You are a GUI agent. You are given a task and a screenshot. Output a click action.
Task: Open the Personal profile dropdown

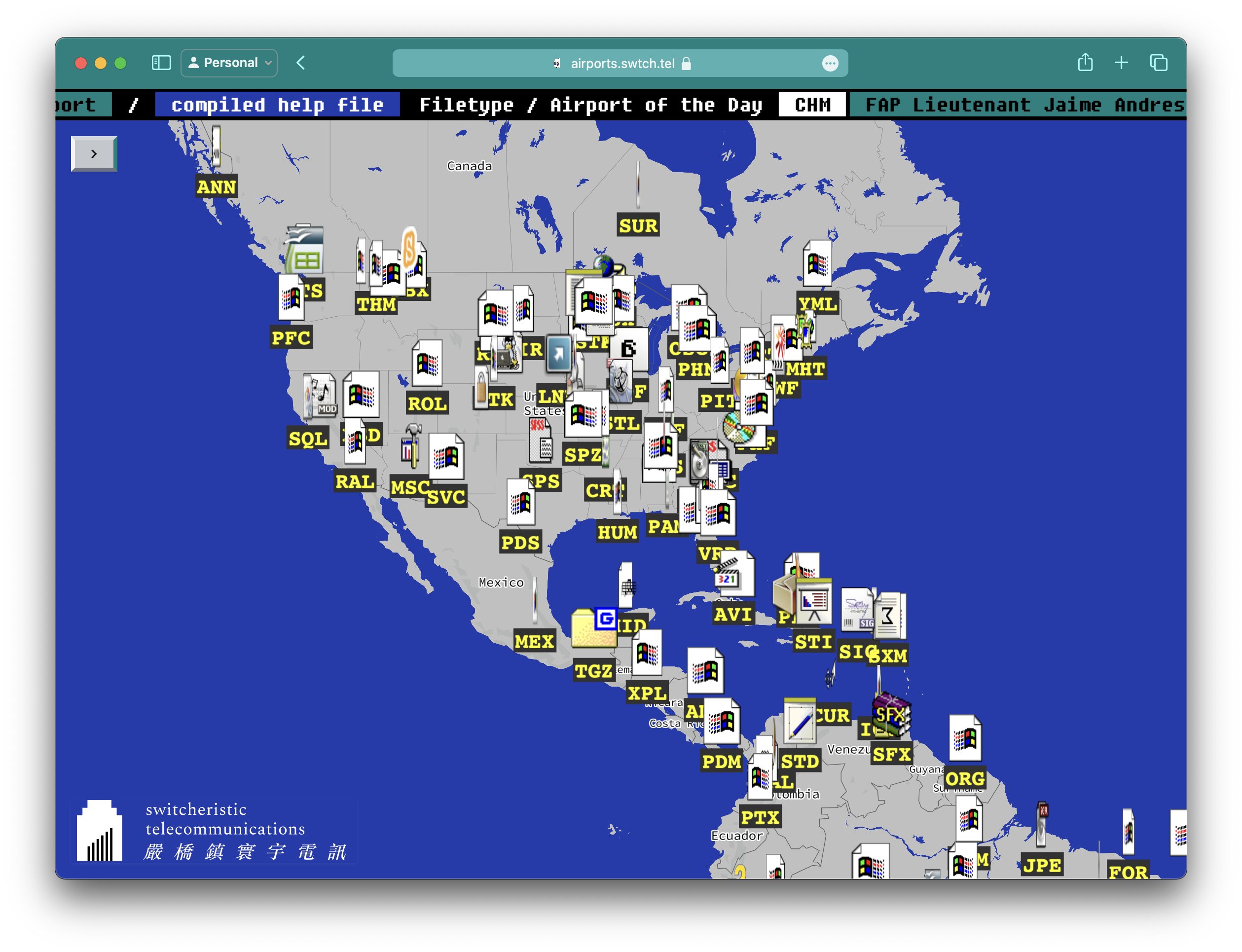click(229, 63)
